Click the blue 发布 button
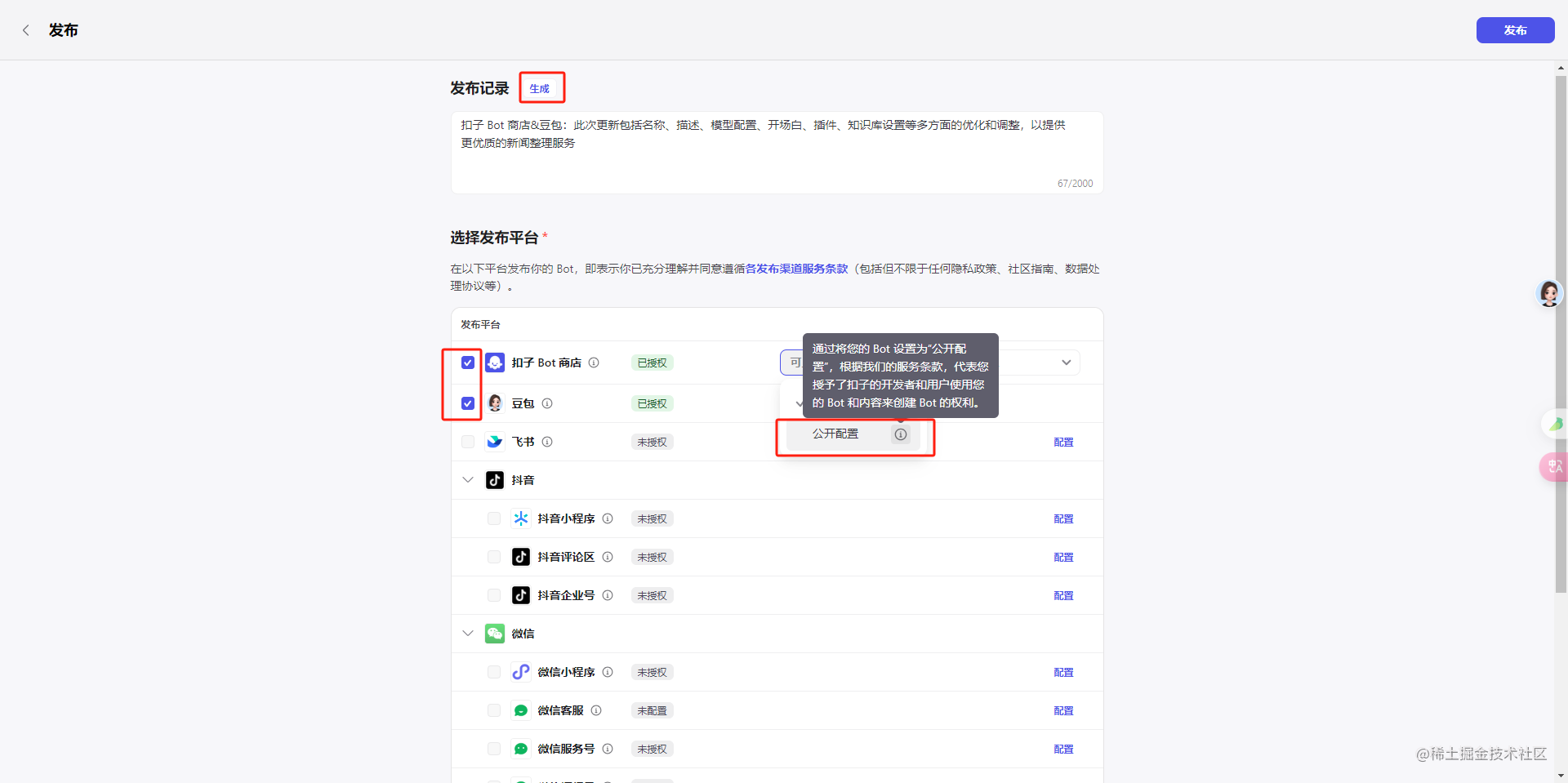 point(1515,30)
